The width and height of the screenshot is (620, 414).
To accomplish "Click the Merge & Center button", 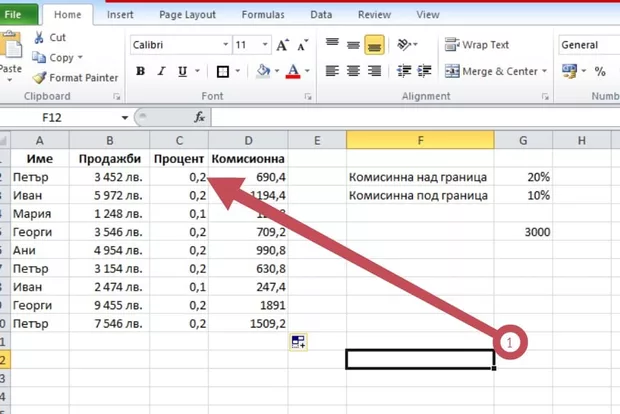I will point(497,72).
